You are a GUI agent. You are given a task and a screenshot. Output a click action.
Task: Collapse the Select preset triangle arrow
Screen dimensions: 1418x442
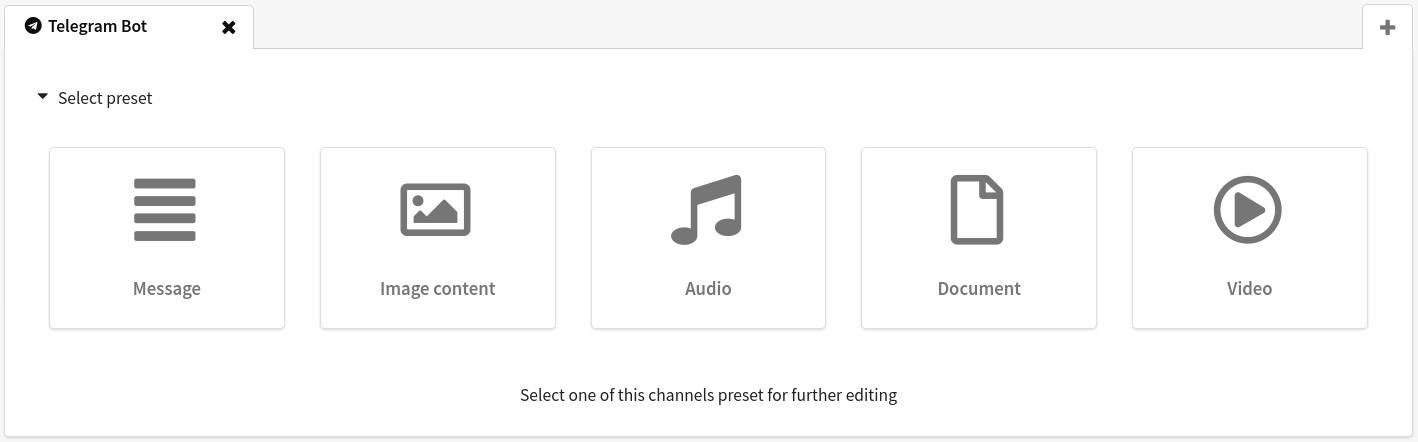42,97
